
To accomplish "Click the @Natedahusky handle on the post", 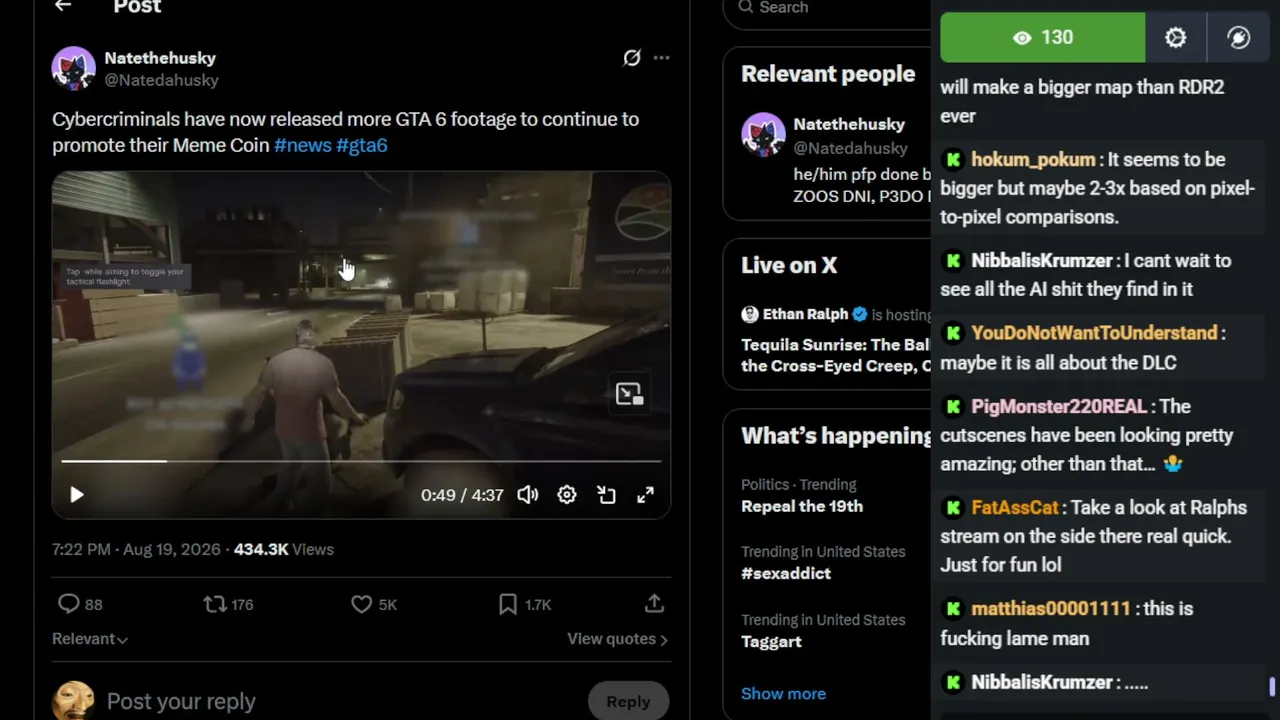I will 161,80.
